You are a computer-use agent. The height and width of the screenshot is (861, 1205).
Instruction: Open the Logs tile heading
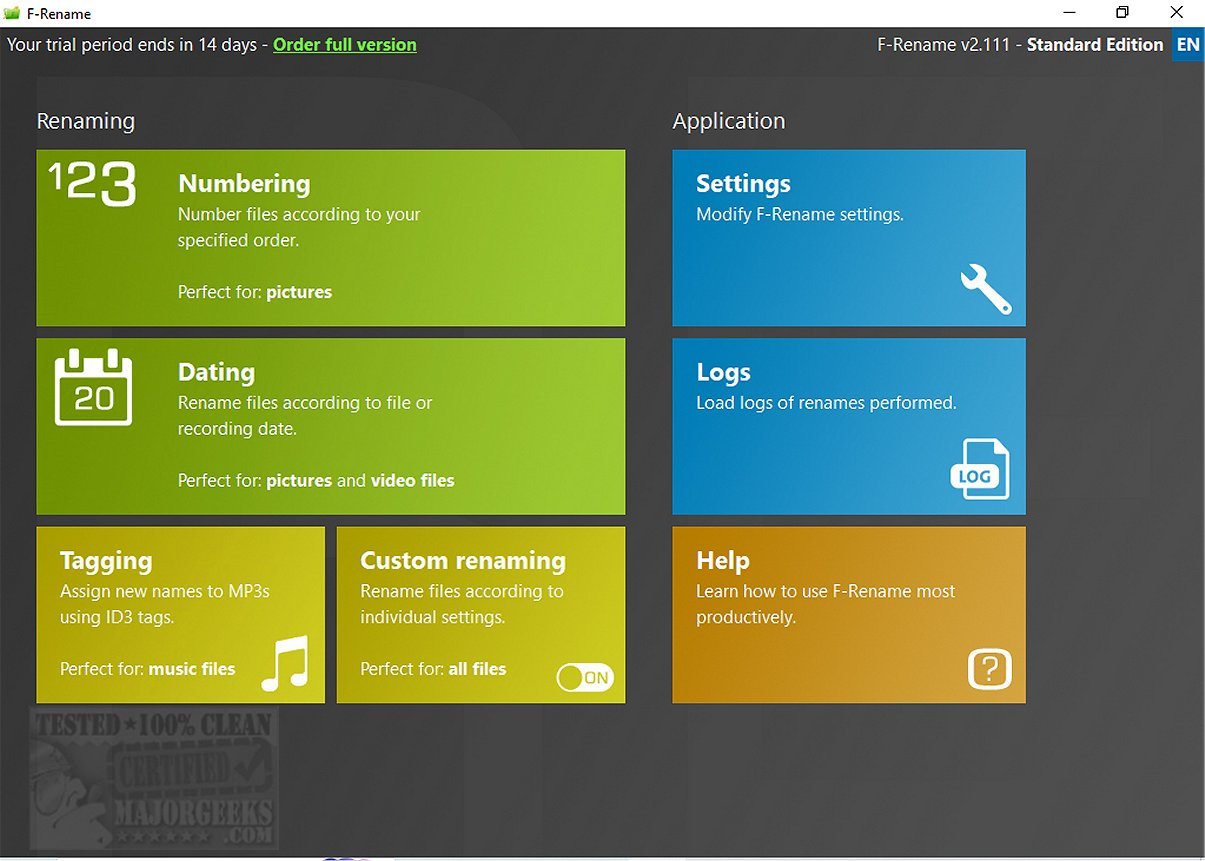(723, 372)
